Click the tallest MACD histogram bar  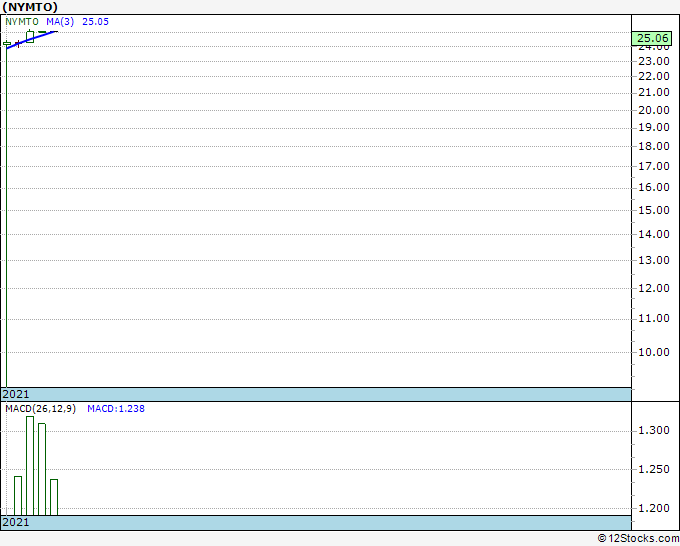pyautogui.click(x=30, y=466)
